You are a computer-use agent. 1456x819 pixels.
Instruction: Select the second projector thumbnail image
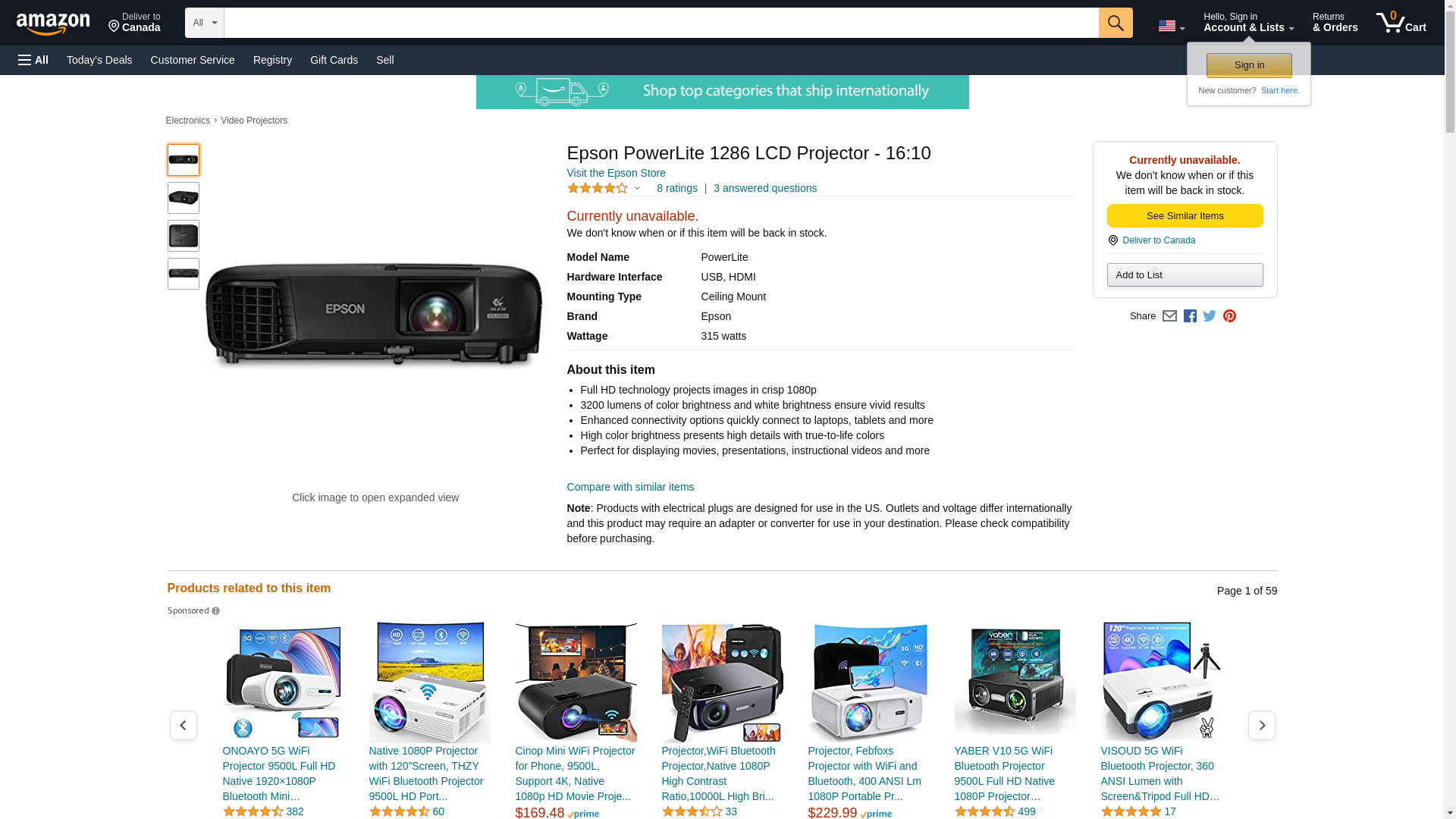(x=184, y=198)
